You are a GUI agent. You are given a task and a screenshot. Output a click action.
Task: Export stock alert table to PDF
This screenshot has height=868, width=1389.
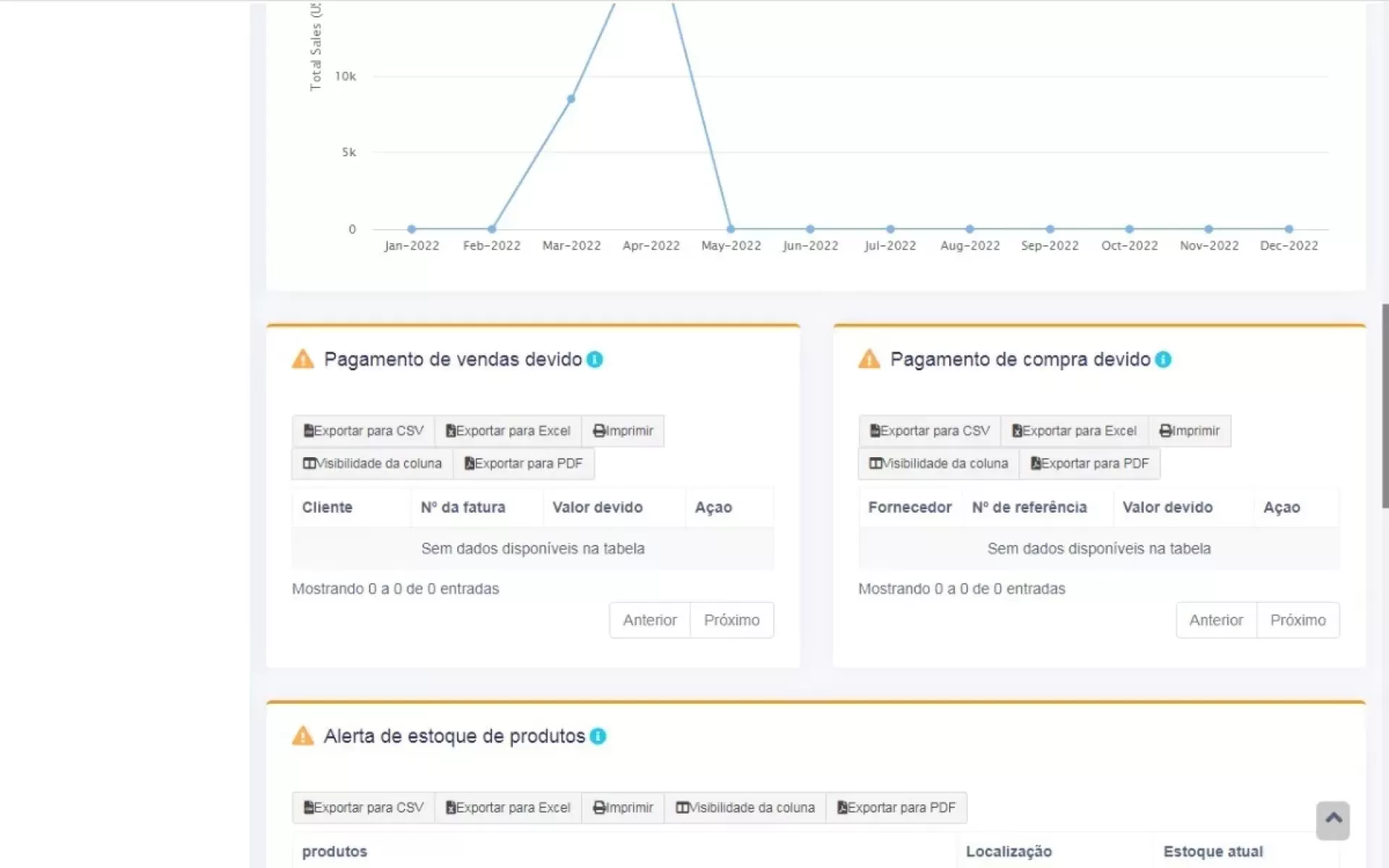click(896, 808)
